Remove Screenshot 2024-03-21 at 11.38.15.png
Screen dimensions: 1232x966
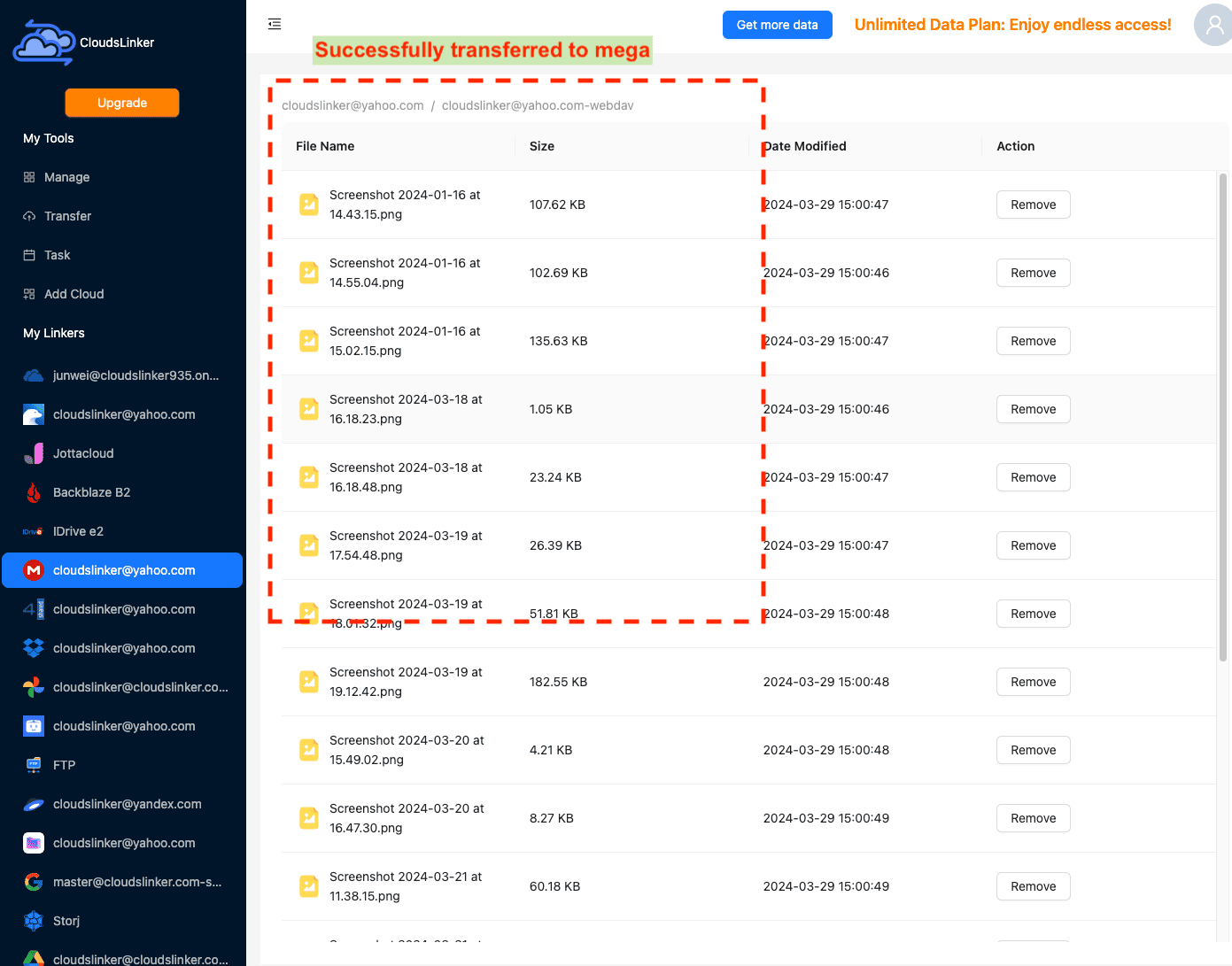tap(1034, 886)
